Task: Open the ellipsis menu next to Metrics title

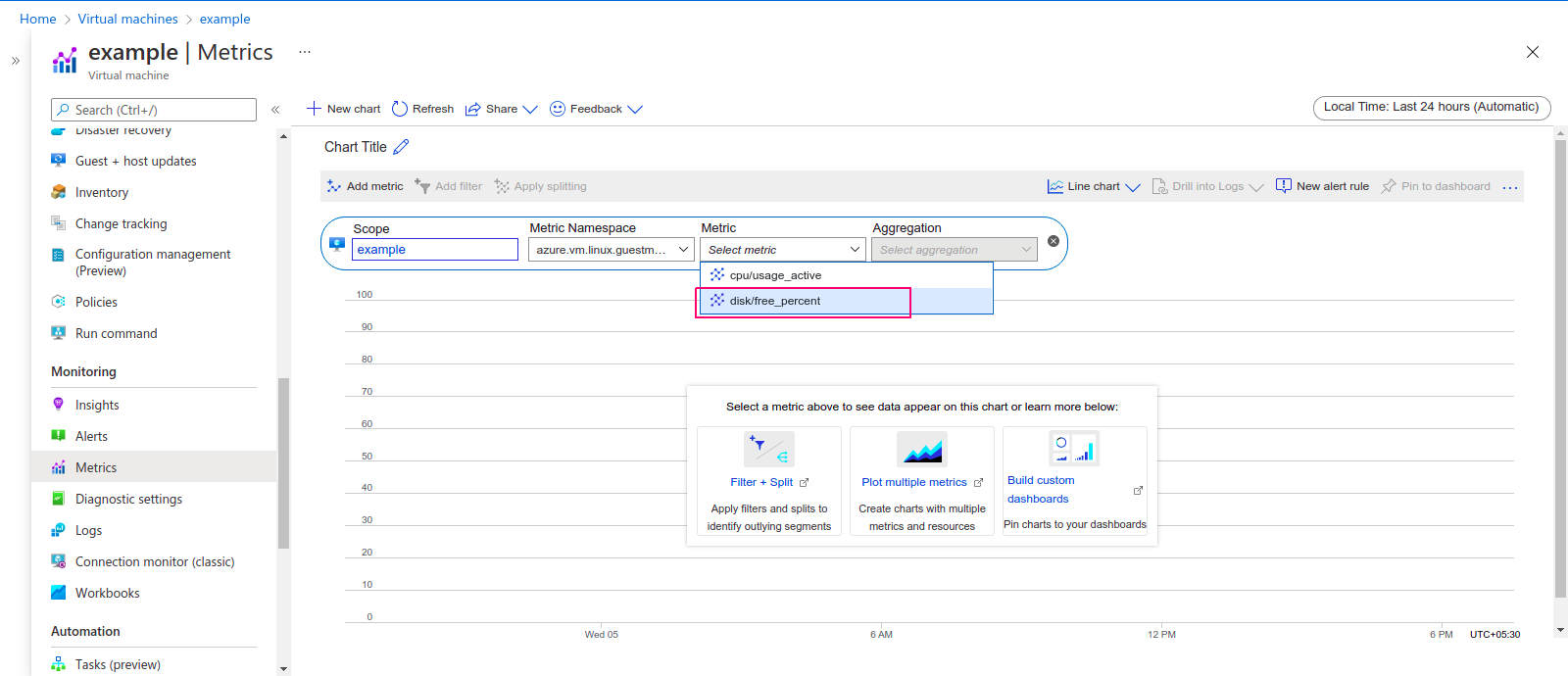Action: point(305,52)
